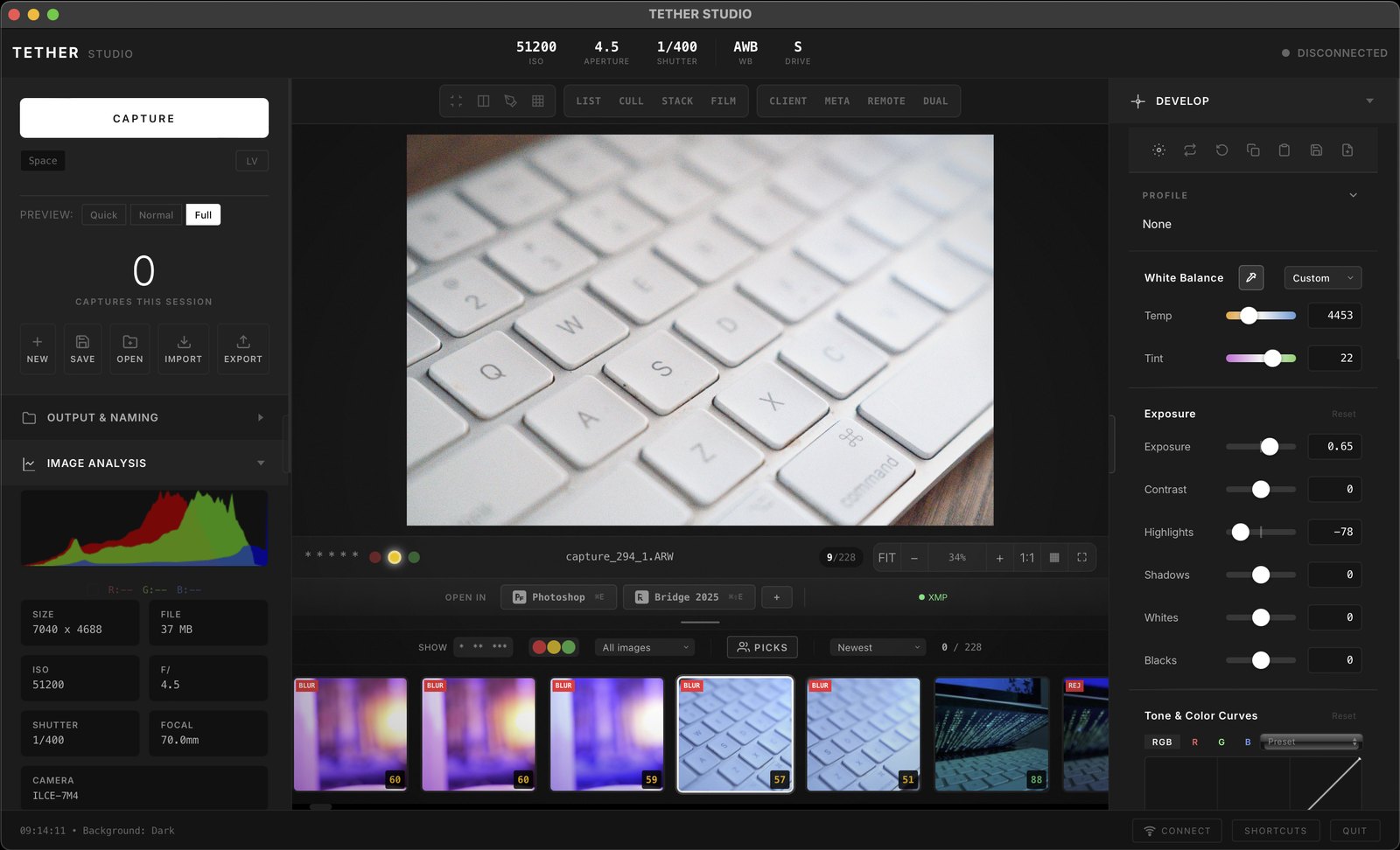Switch to the CULL view tab

pyautogui.click(x=631, y=101)
